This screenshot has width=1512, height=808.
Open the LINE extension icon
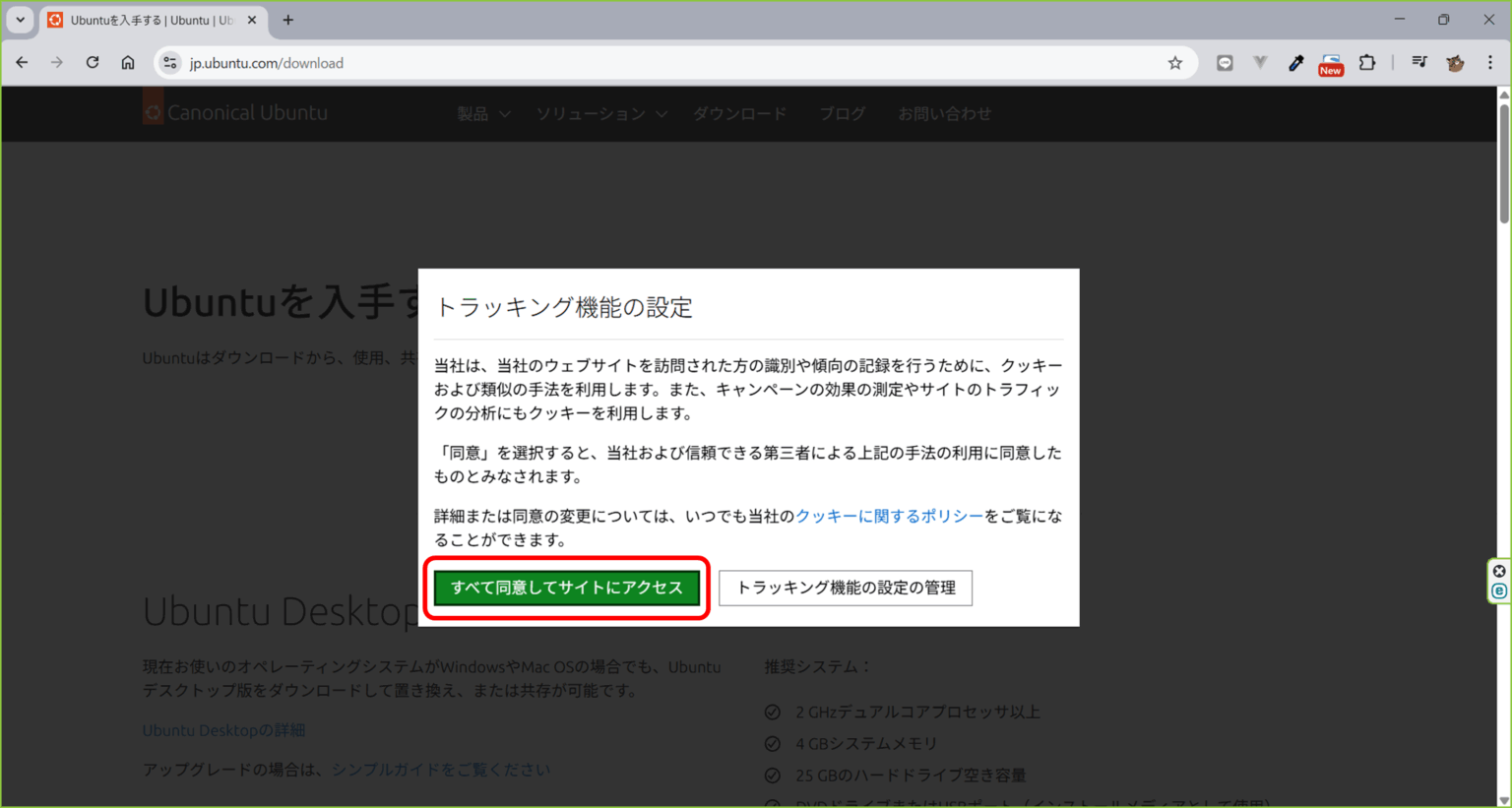(1224, 62)
